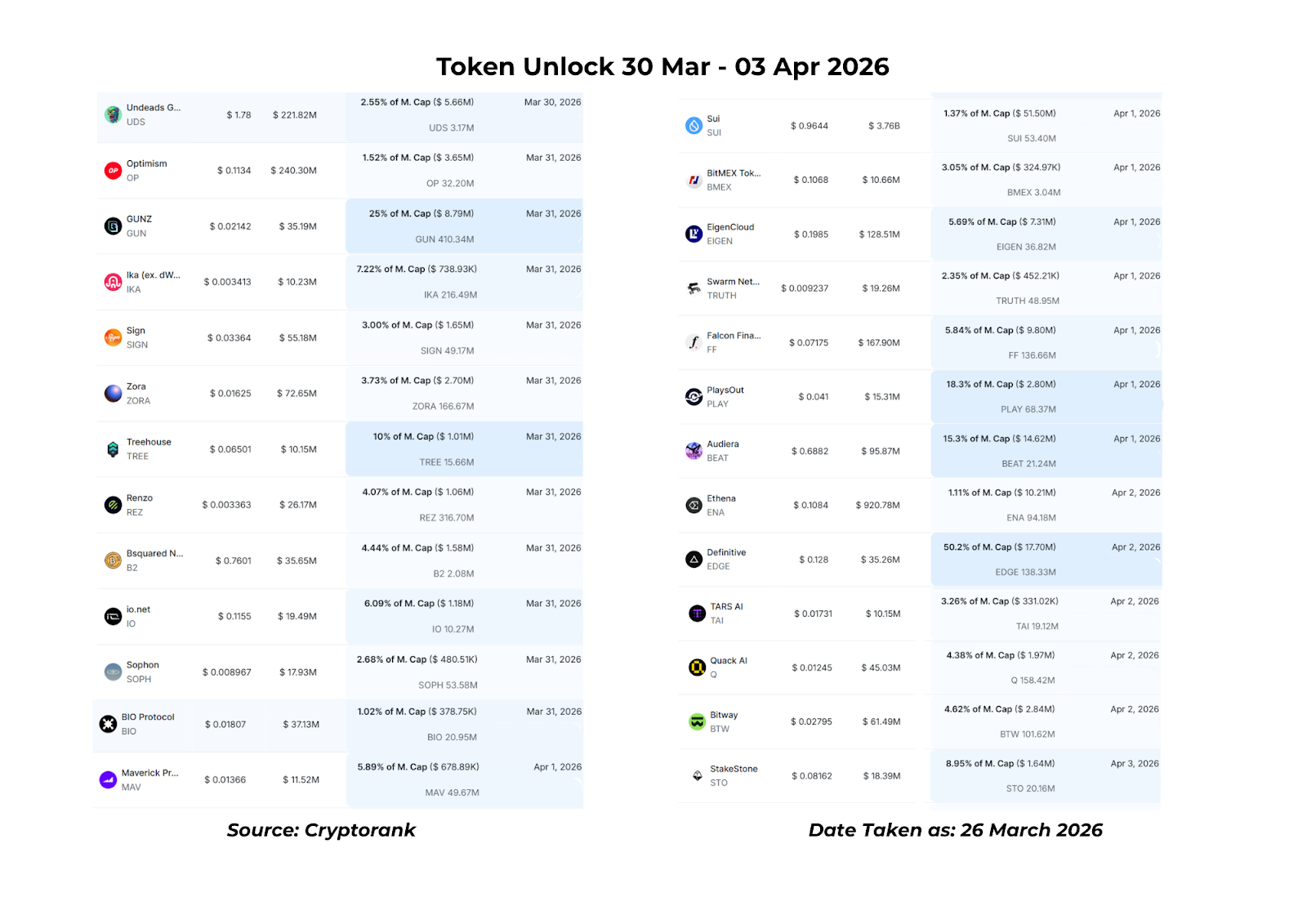Click the Optimism OP token icon
Screen dimensions: 1307x924
pyautogui.click(x=113, y=171)
